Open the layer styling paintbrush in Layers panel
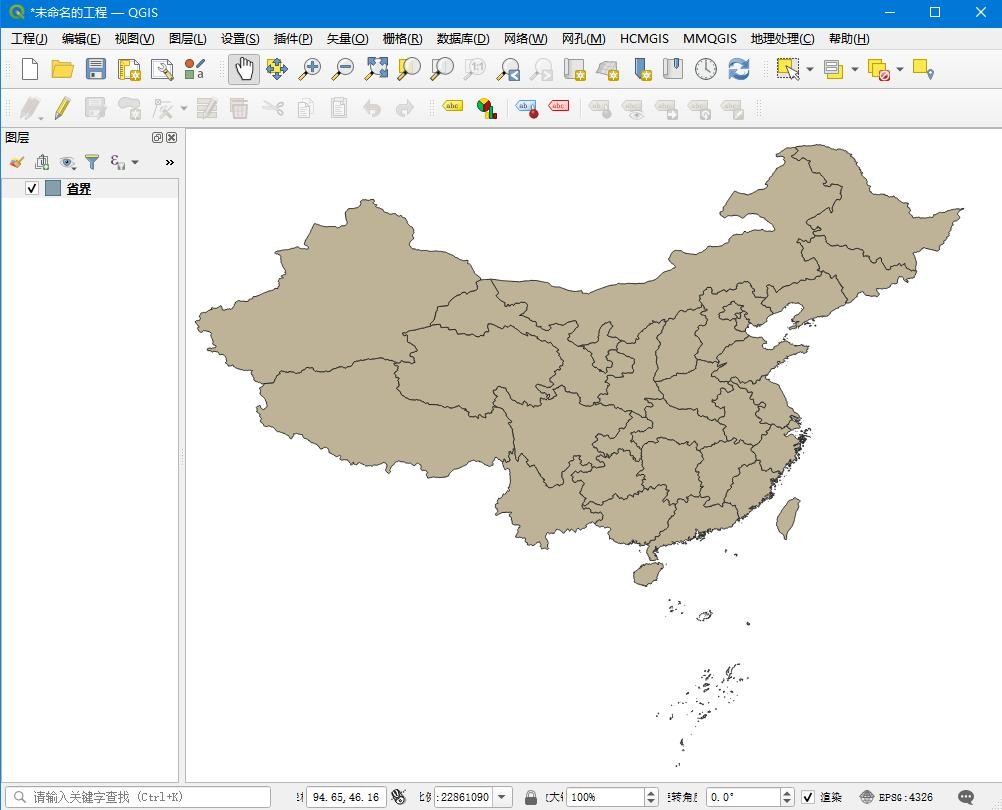1002x810 pixels. (x=16, y=162)
